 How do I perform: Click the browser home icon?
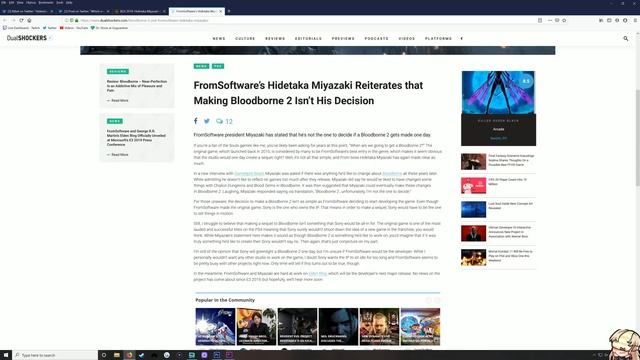point(29,20)
